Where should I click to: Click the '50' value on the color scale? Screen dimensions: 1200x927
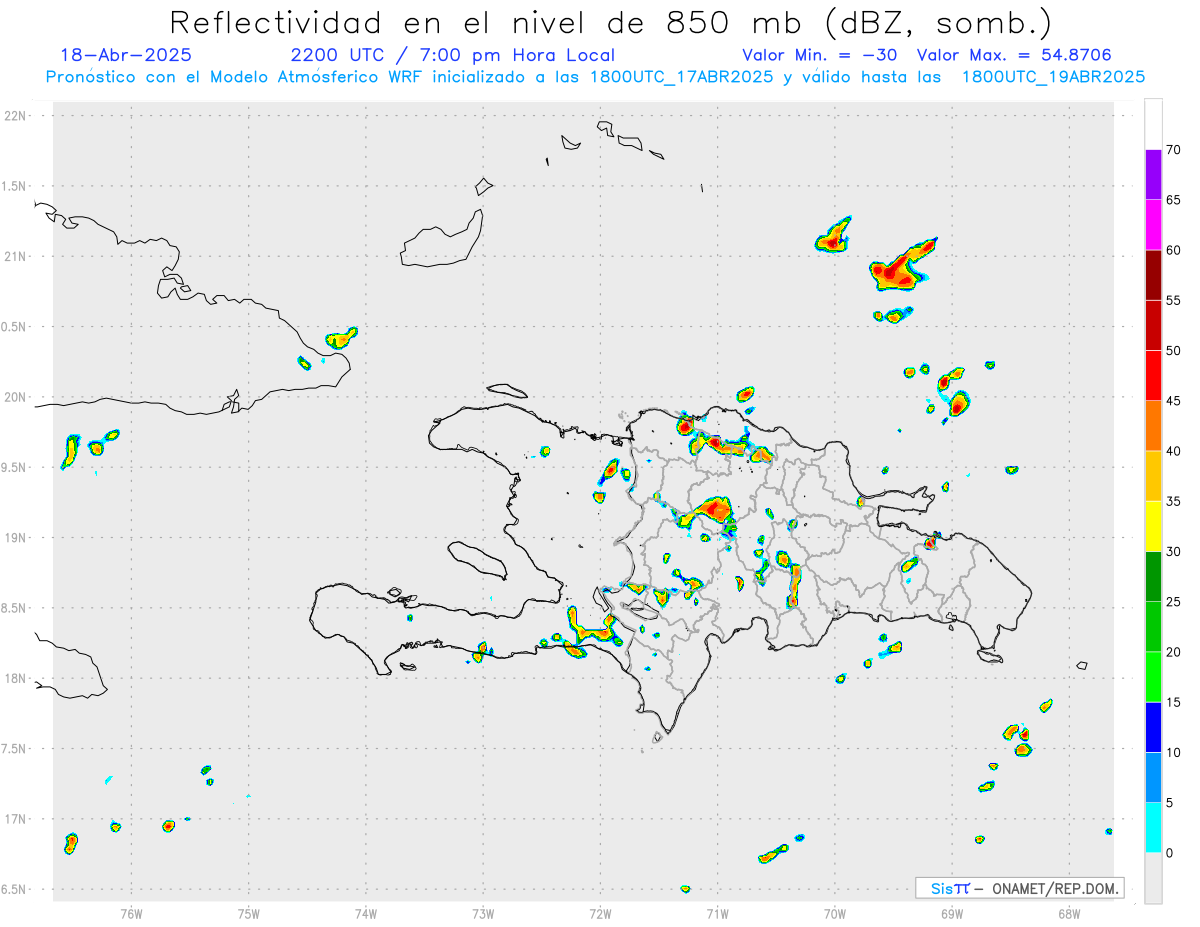[x=1173, y=351]
